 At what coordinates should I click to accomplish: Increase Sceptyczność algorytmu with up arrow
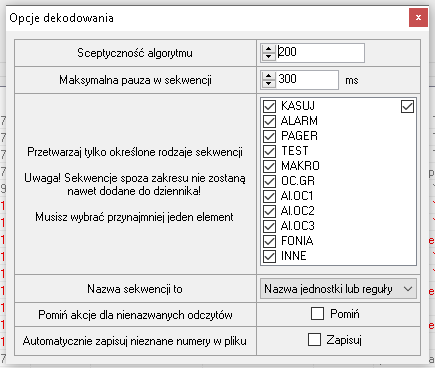(268, 49)
